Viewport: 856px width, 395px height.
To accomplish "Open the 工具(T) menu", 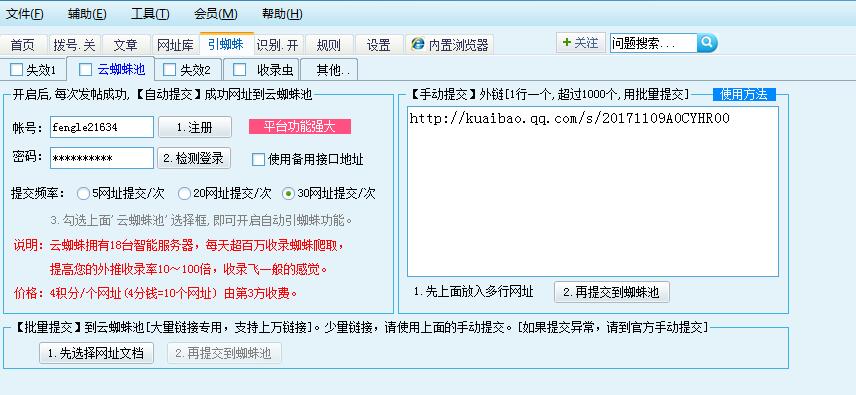I will [150, 14].
